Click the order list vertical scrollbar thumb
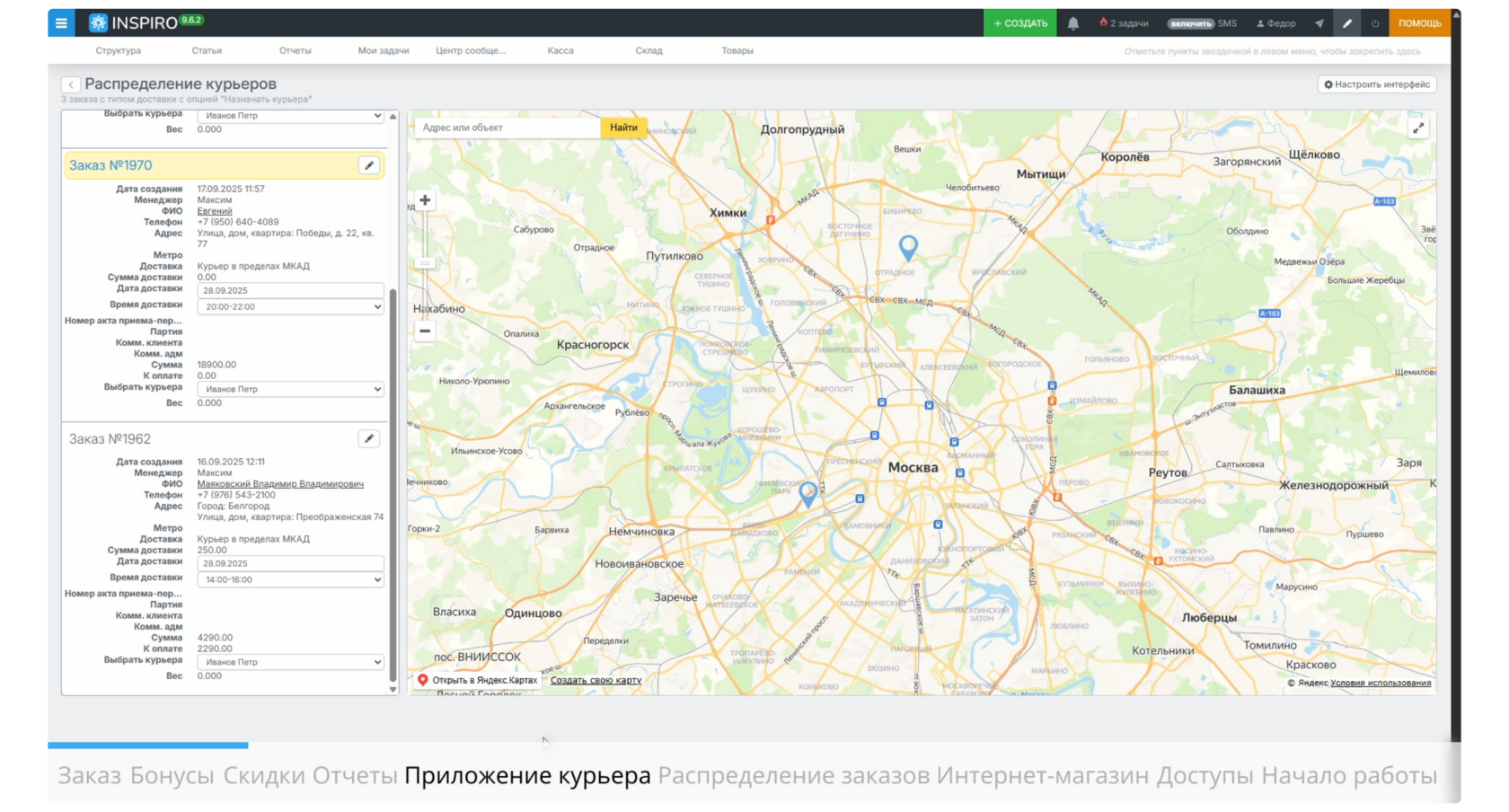The height and width of the screenshot is (812, 1509). [393, 485]
